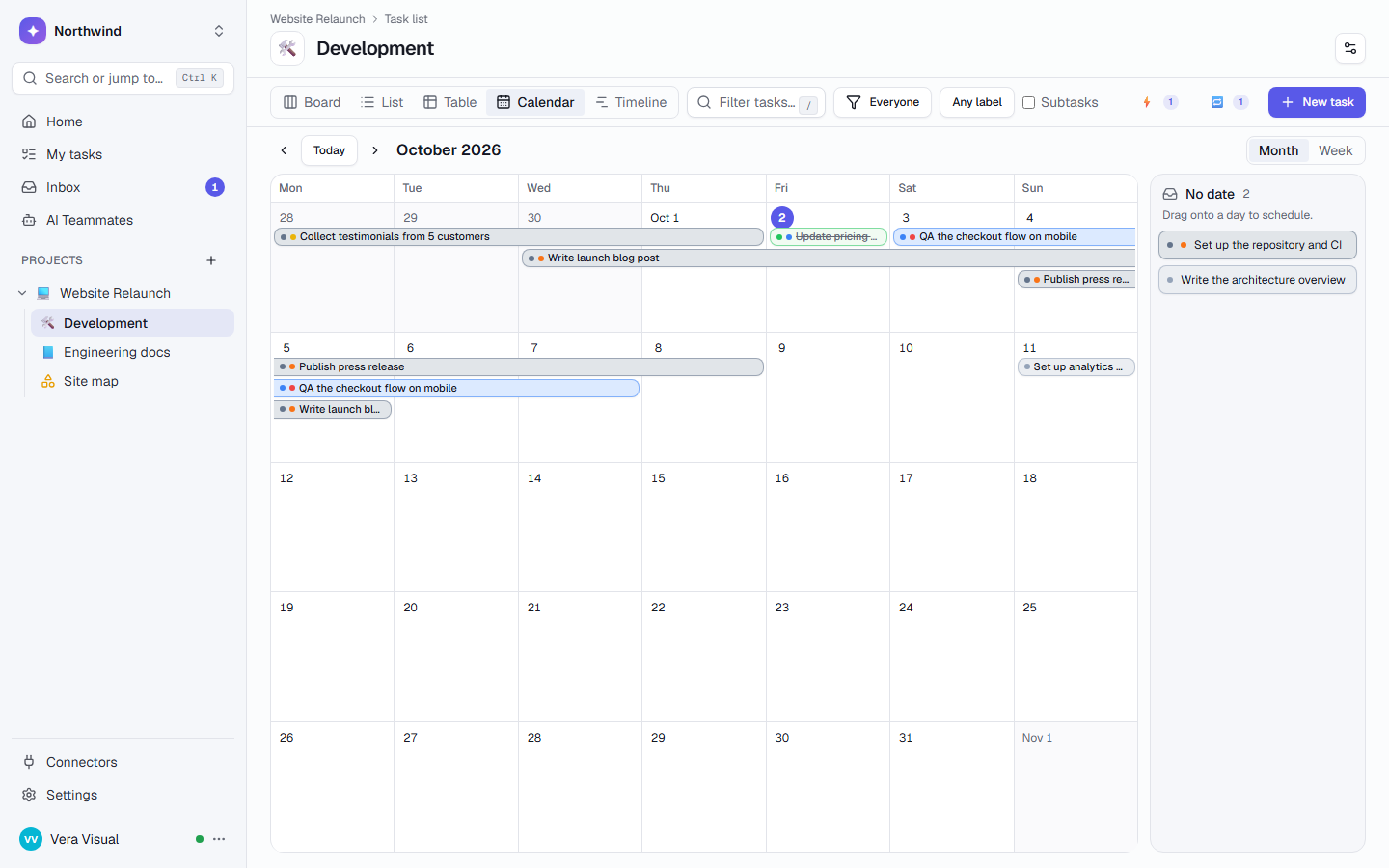Viewport: 1389px width, 868px height.
Task: Open Write launch blog post task on Wednesday
Action: pos(830,258)
